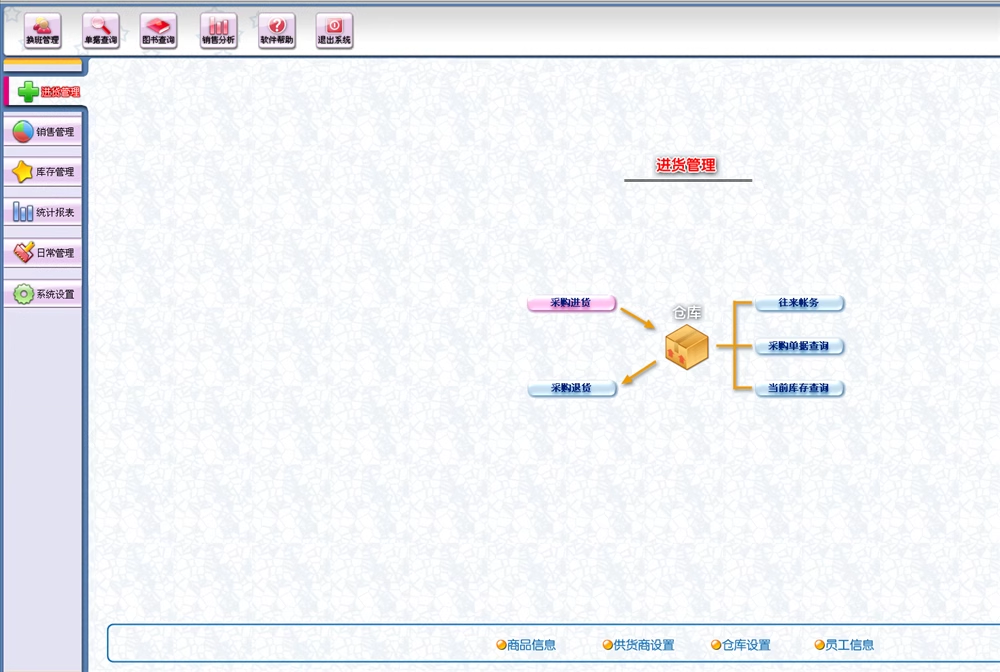Click the 采购进货 purchase button
Viewport: 1000px width, 672px height.
click(x=571, y=303)
